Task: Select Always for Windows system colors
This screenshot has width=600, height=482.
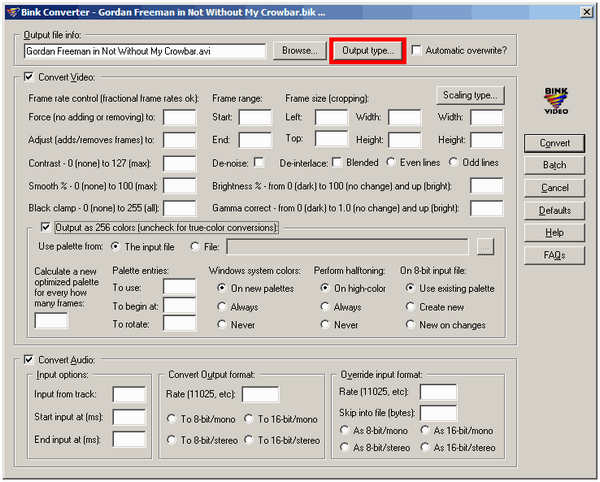Action: click(221, 307)
